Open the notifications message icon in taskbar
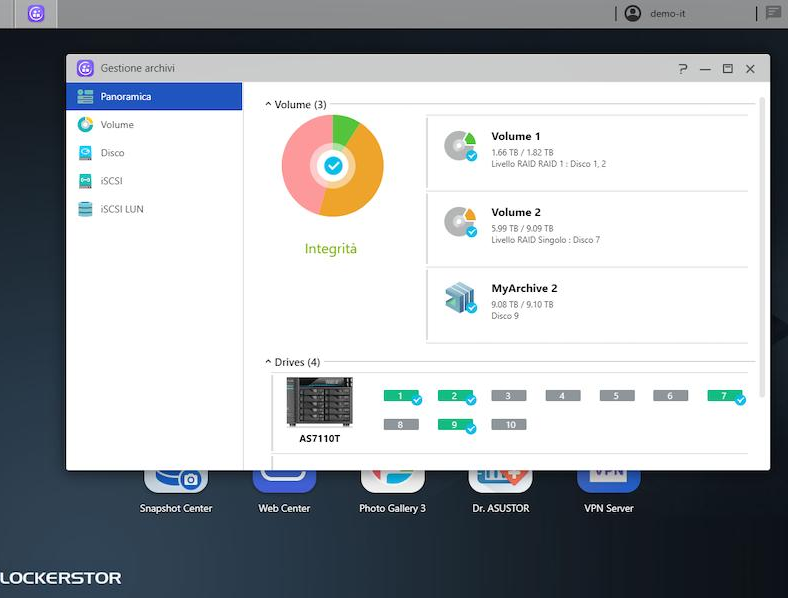Image resolution: width=788 pixels, height=598 pixels. (773, 13)
